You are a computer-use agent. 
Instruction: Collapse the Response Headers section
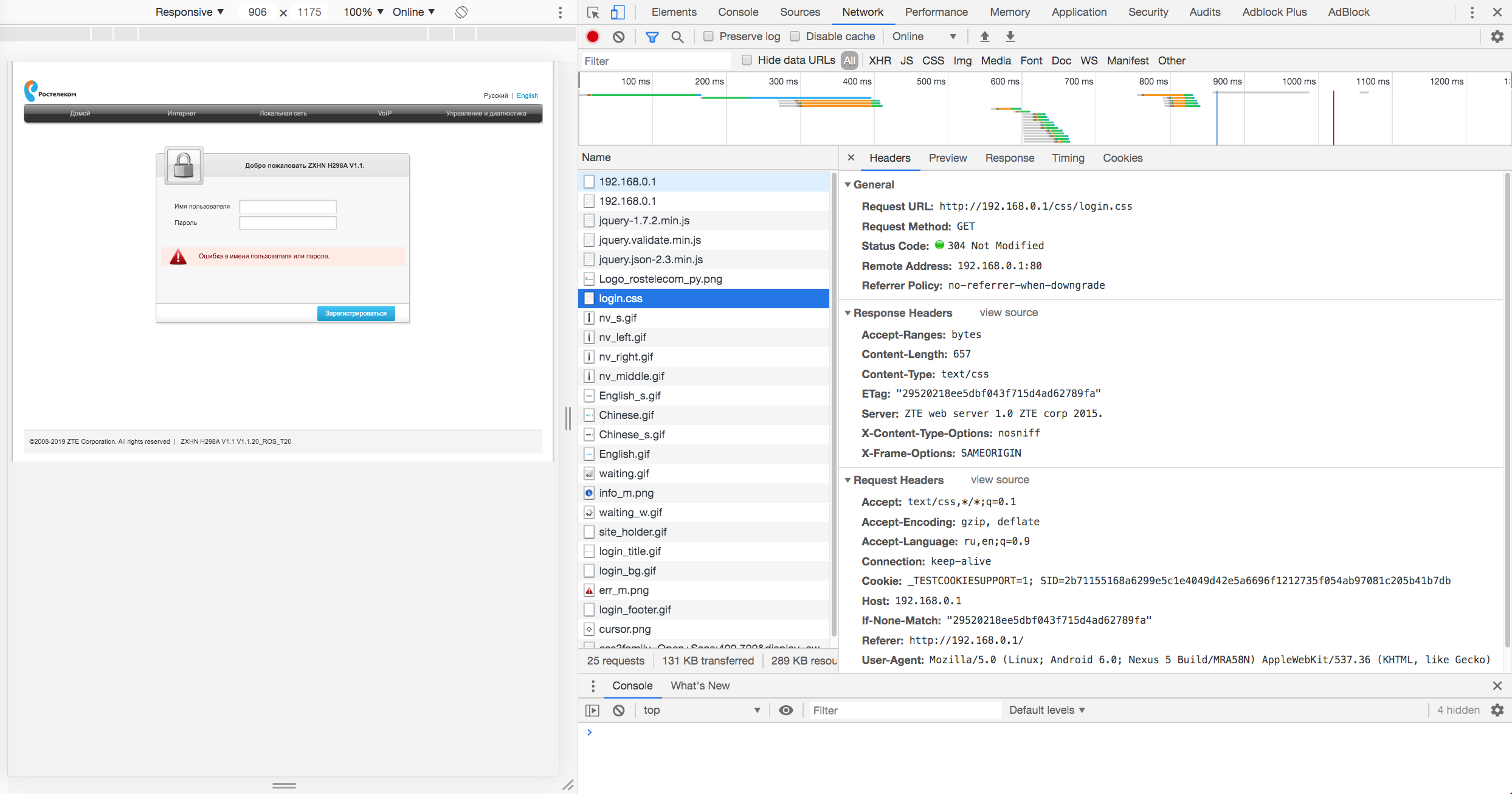coord(847,312)
